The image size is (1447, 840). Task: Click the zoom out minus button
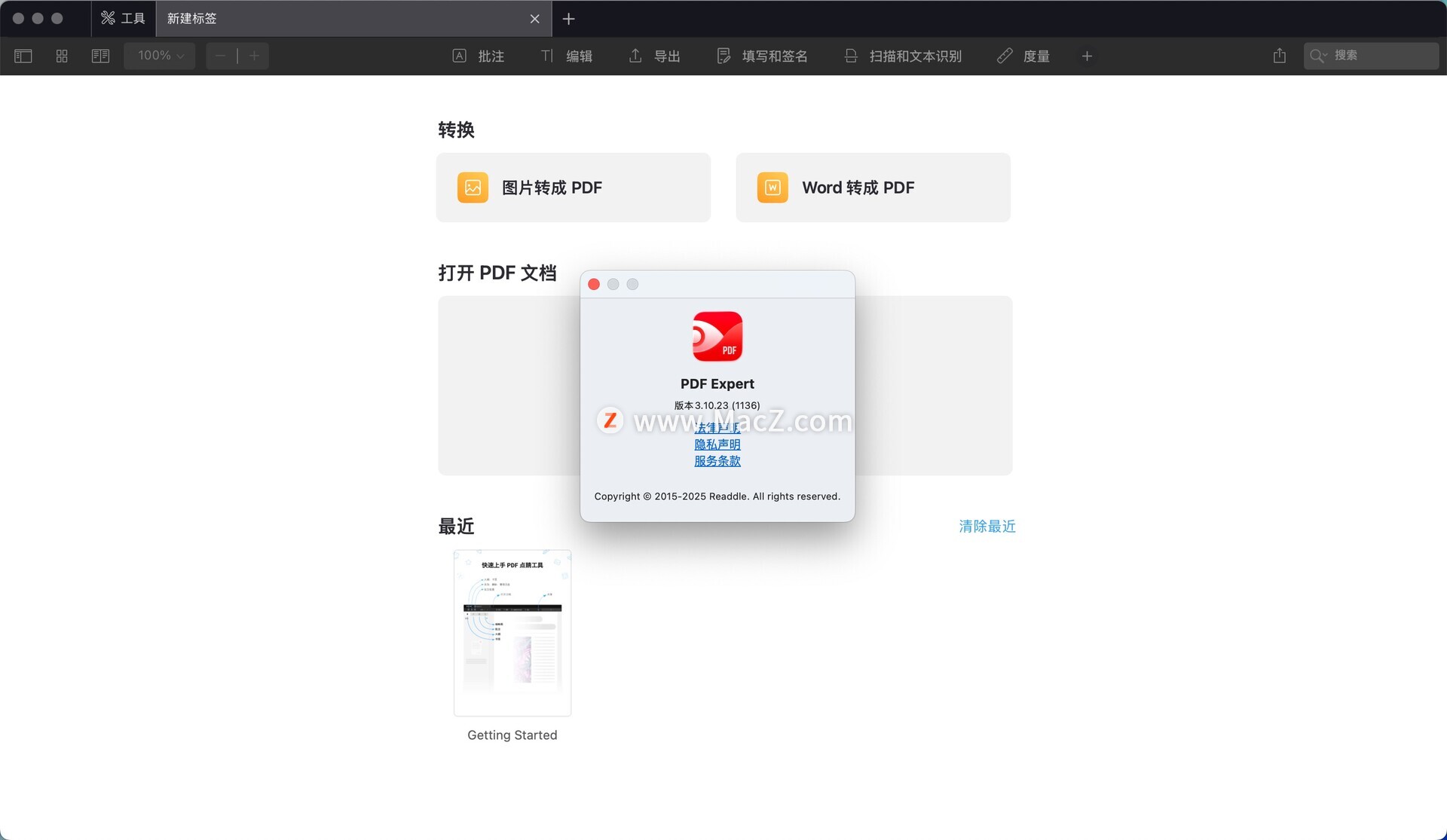tap(221, 56)
